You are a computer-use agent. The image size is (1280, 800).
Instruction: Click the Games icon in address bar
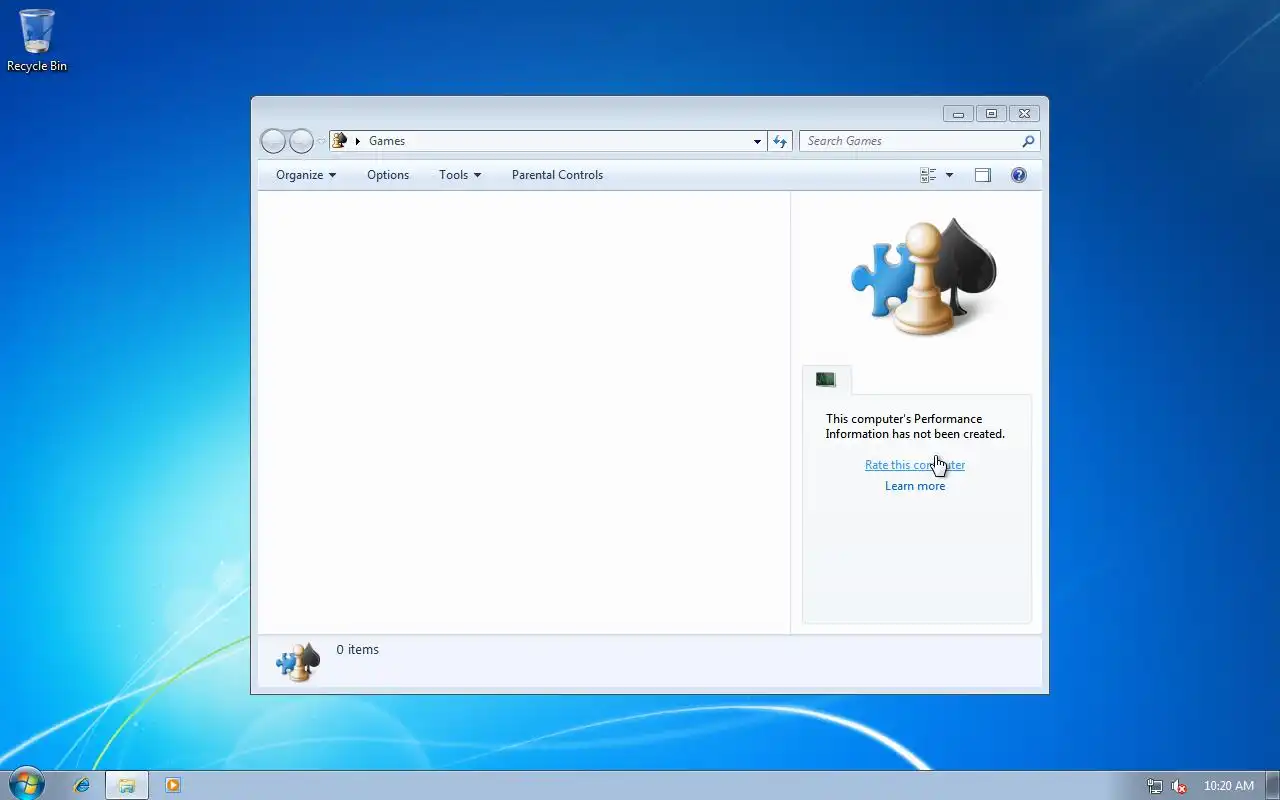[x=340, y=141]
